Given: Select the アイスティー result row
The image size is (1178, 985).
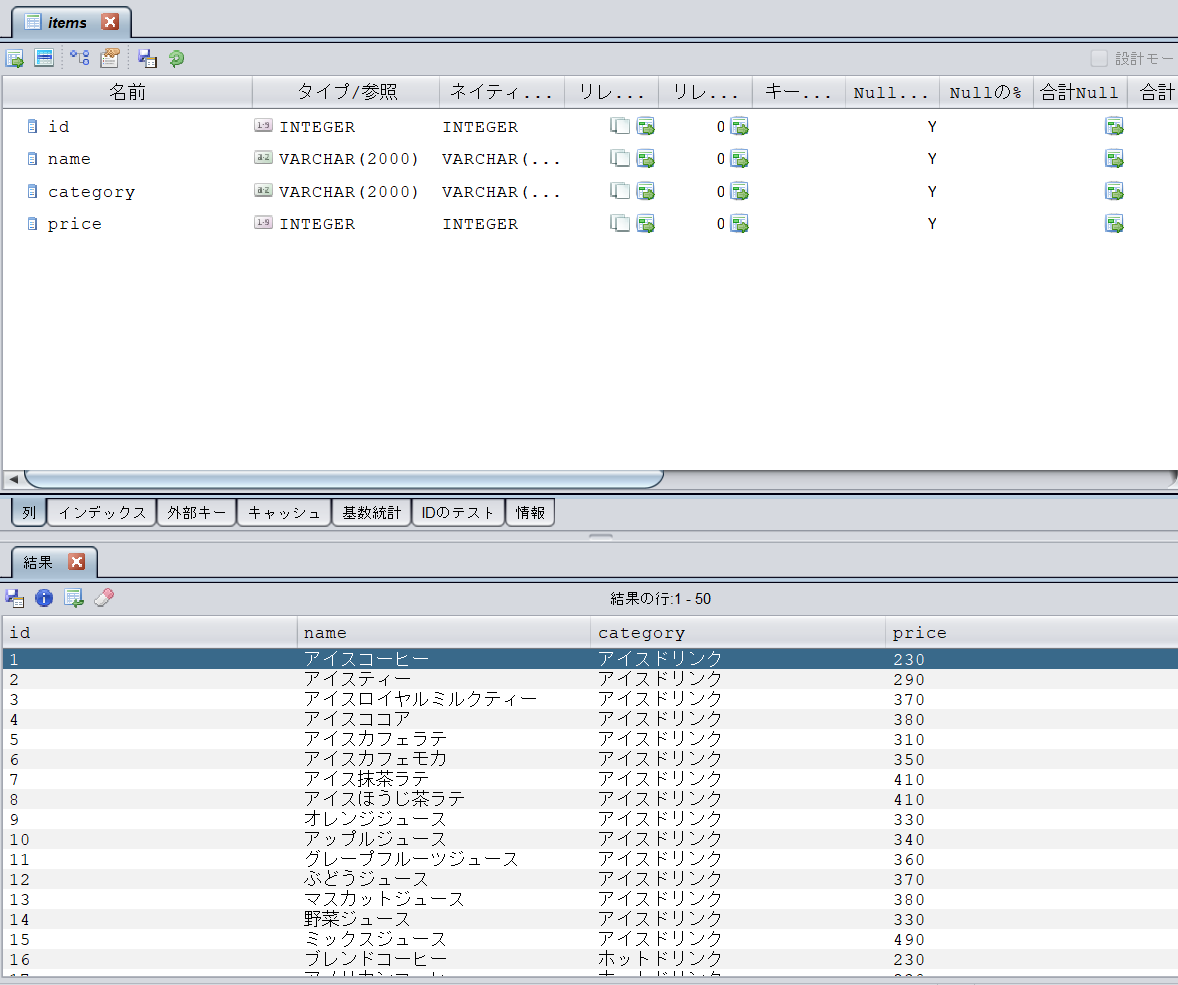Looking at the screenshot, I should click(x=591, y=679).
